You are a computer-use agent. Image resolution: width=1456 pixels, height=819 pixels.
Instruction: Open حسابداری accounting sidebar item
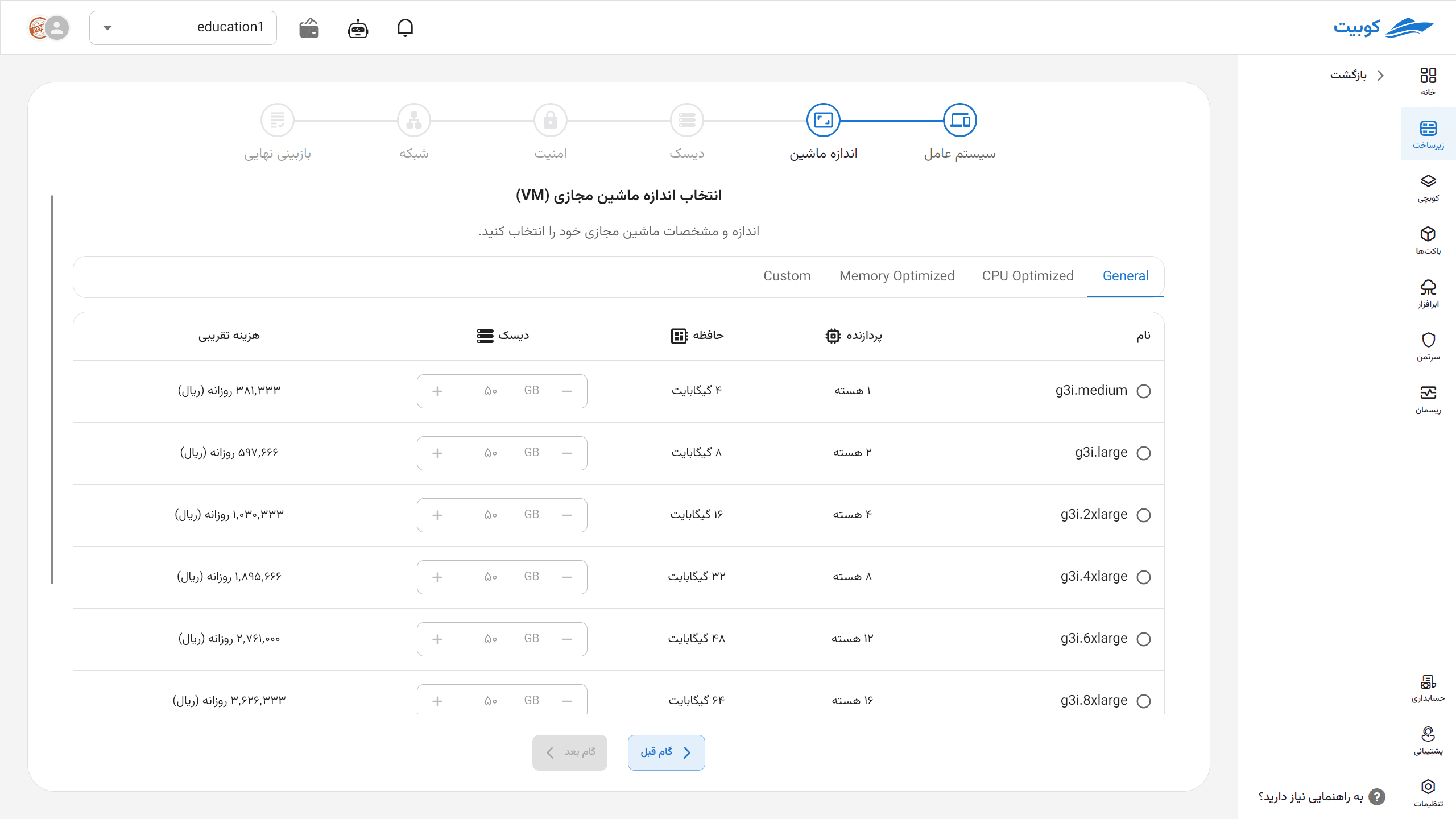pos(1428,688)
